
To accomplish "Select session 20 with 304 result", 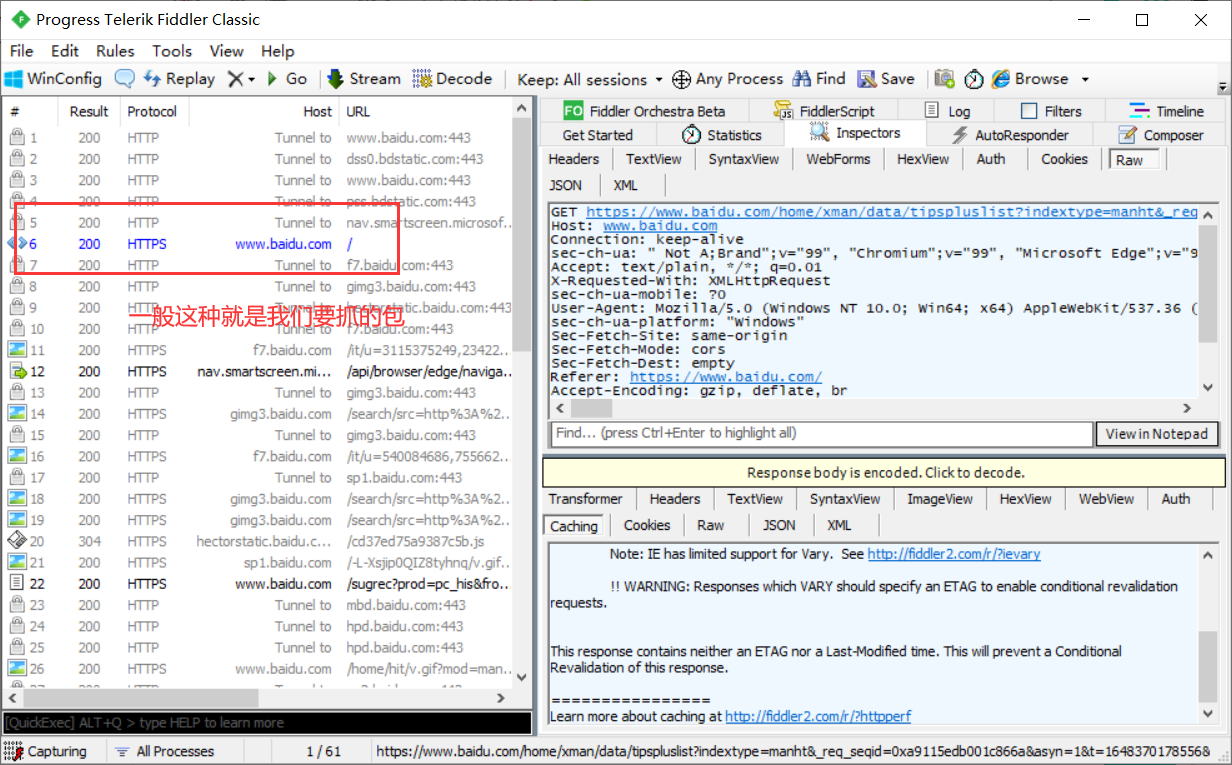I will pyautogui.click(x=258, y=541).
